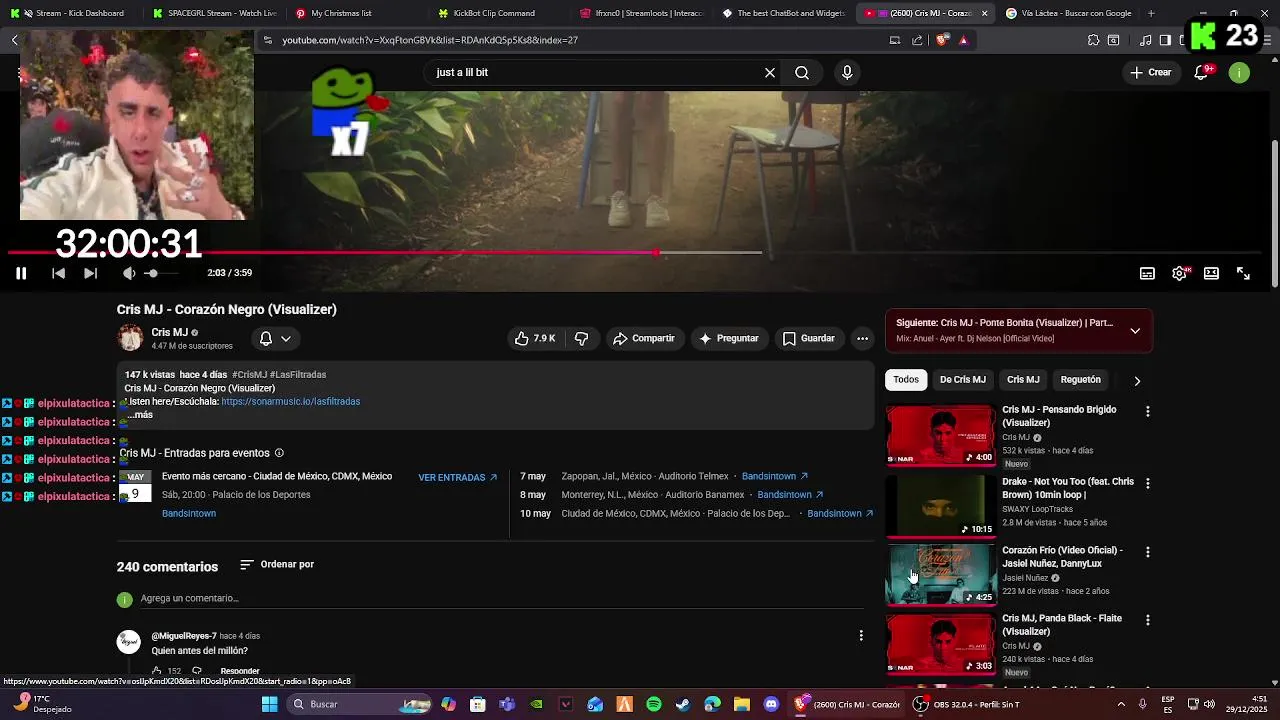
Task: Open the Crear menu
Action: (1150, 72)
